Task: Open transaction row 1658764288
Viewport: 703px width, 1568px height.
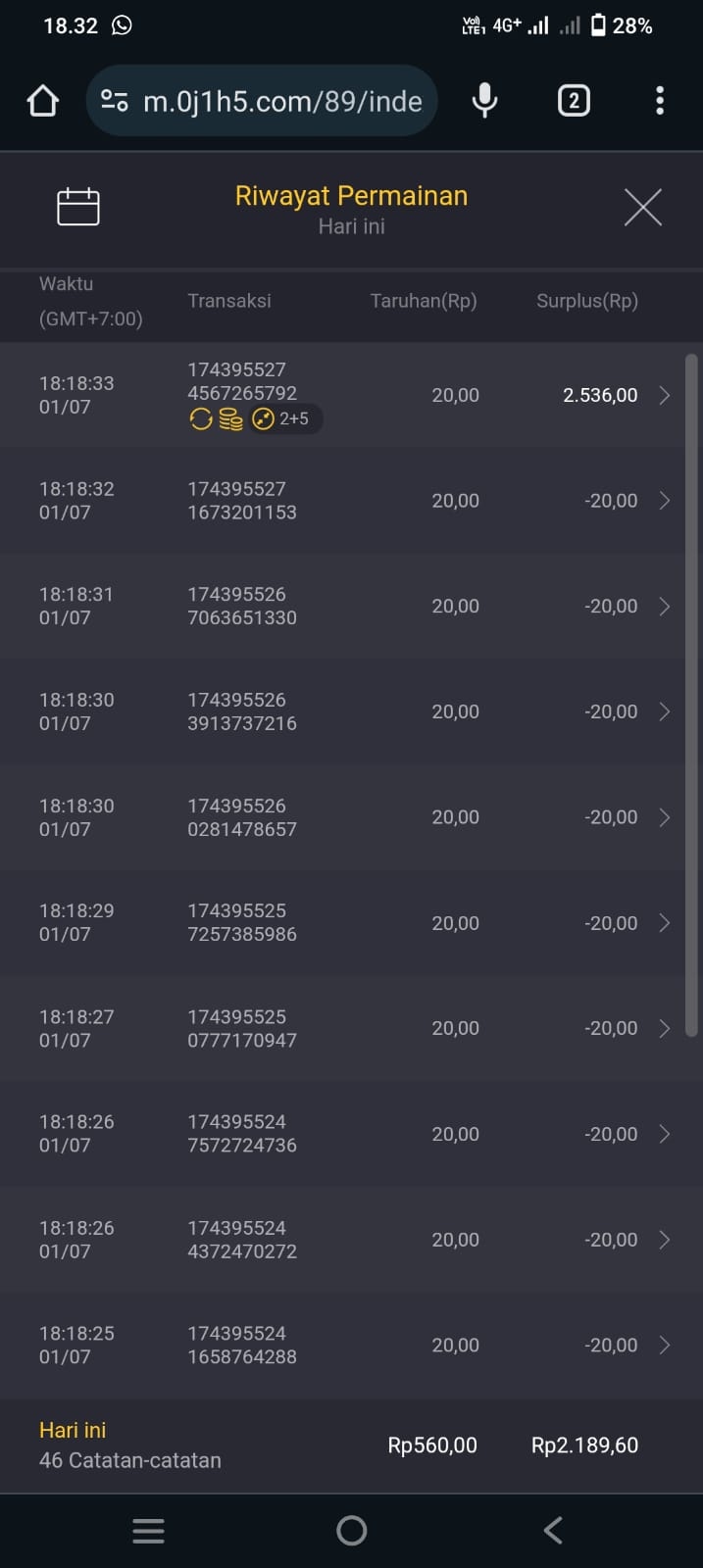Action: [343, 1345]
